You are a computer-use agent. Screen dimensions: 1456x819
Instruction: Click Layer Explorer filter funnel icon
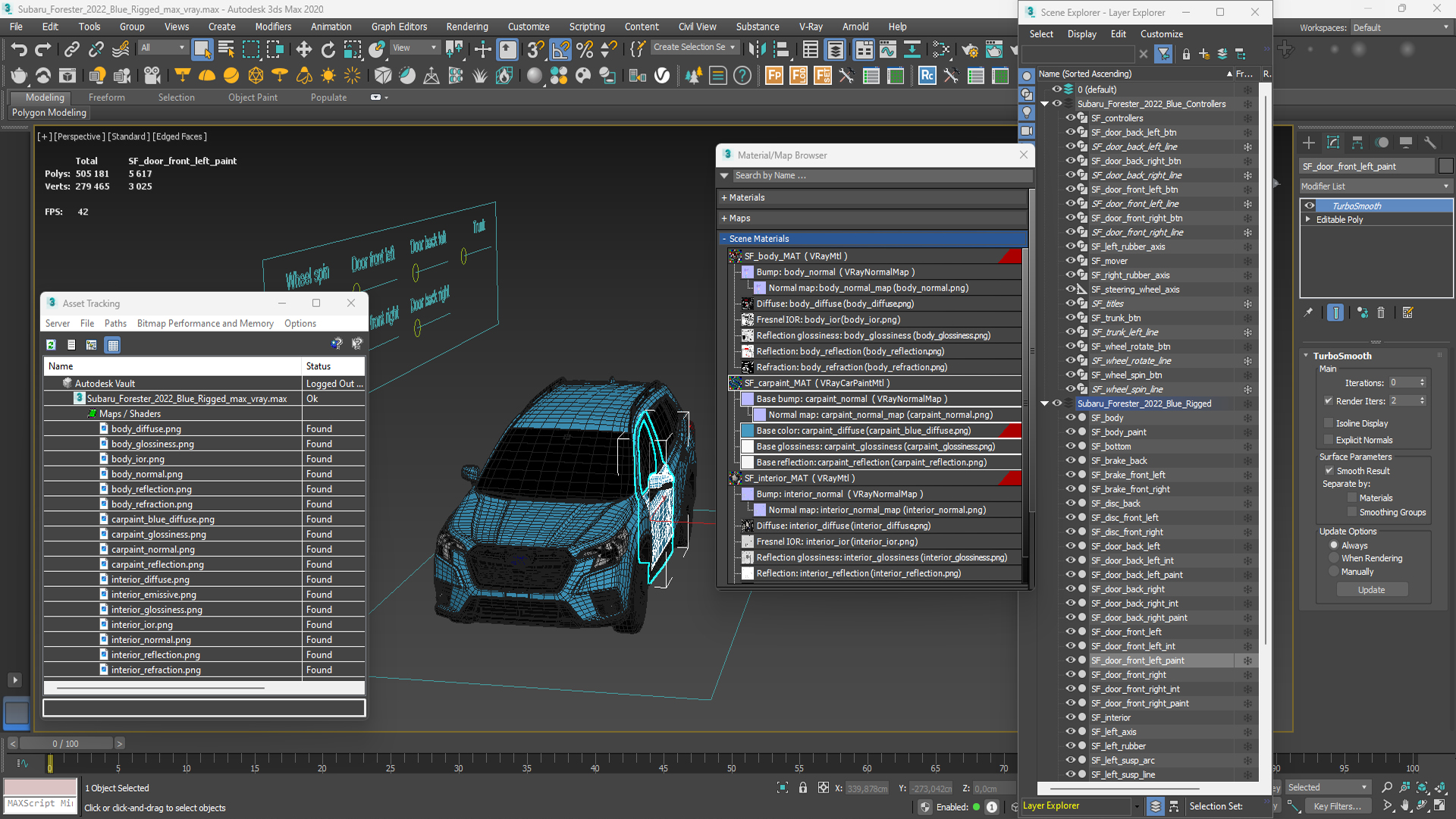point(1163,54)
